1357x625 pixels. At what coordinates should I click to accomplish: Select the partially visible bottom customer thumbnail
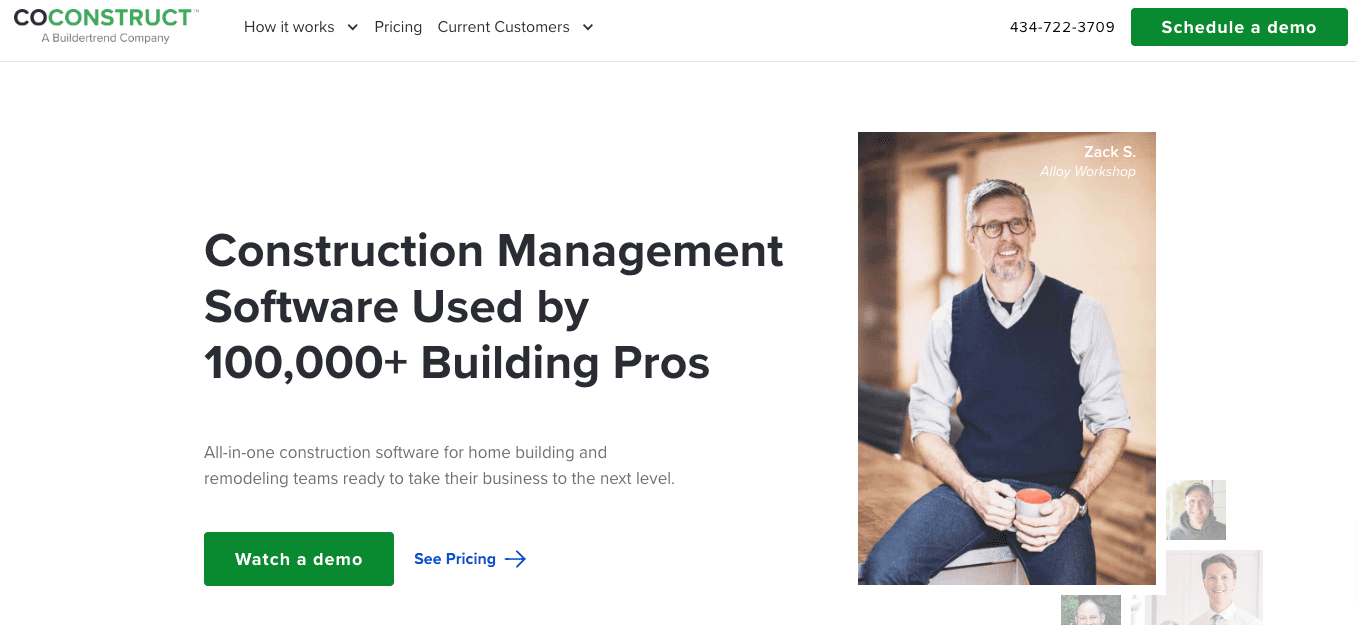pyautogui.click(x=1091, y=610)
